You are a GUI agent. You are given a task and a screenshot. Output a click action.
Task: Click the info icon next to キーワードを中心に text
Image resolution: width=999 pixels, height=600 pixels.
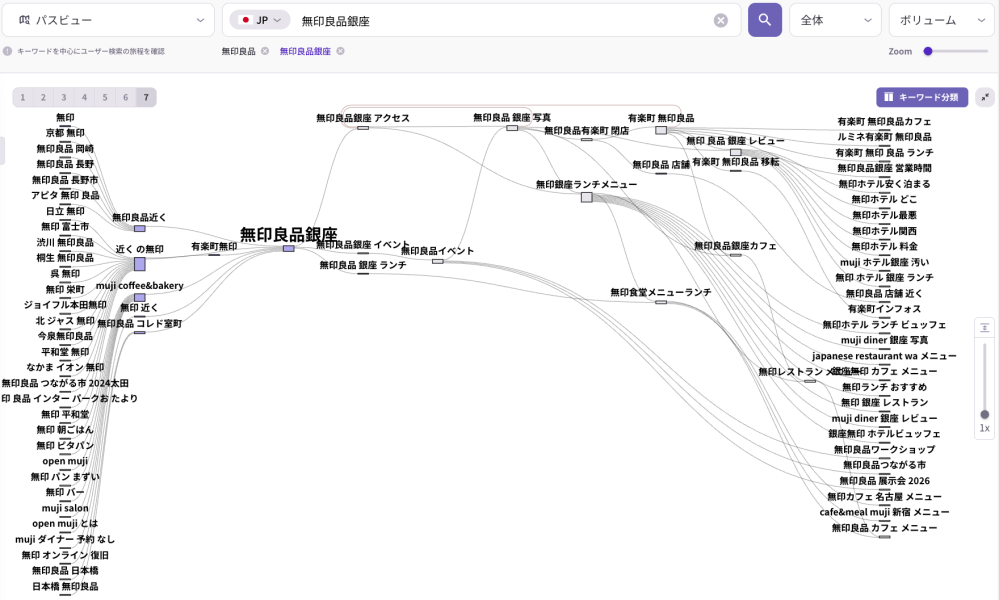(x=9, y=48)
